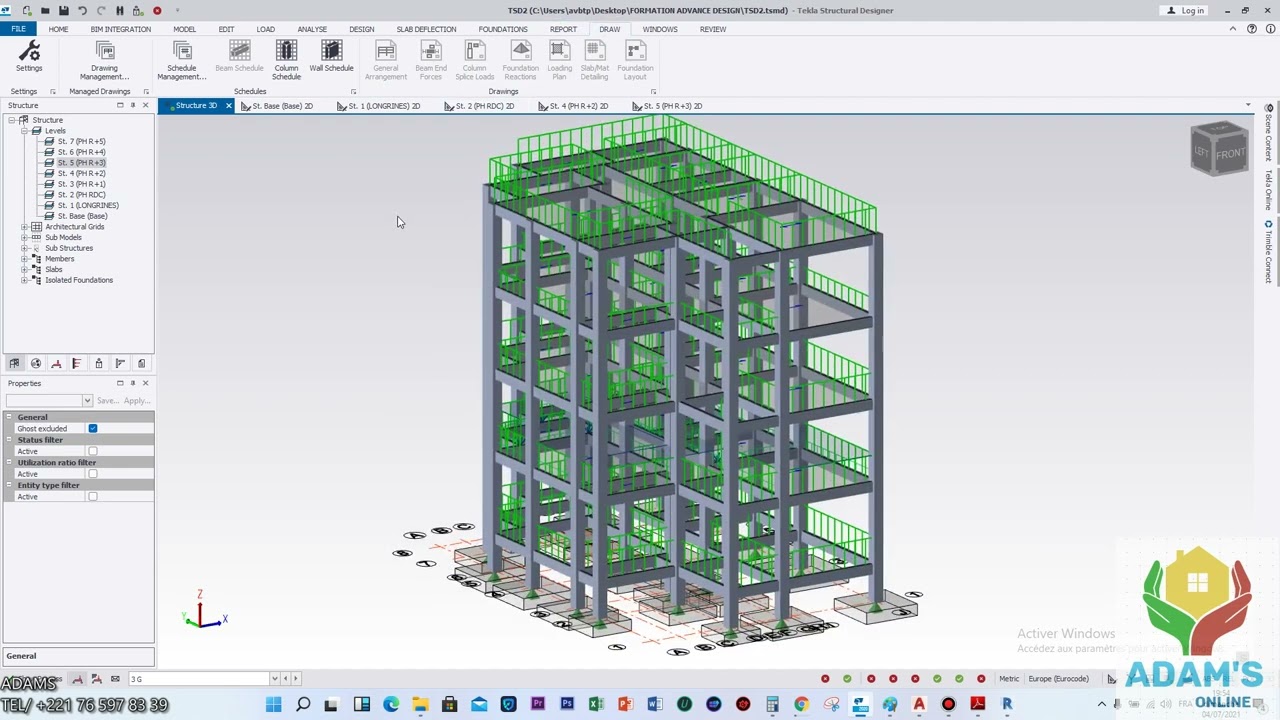
Task: Expand the Sub Models tree node
Action: point(24,238)
